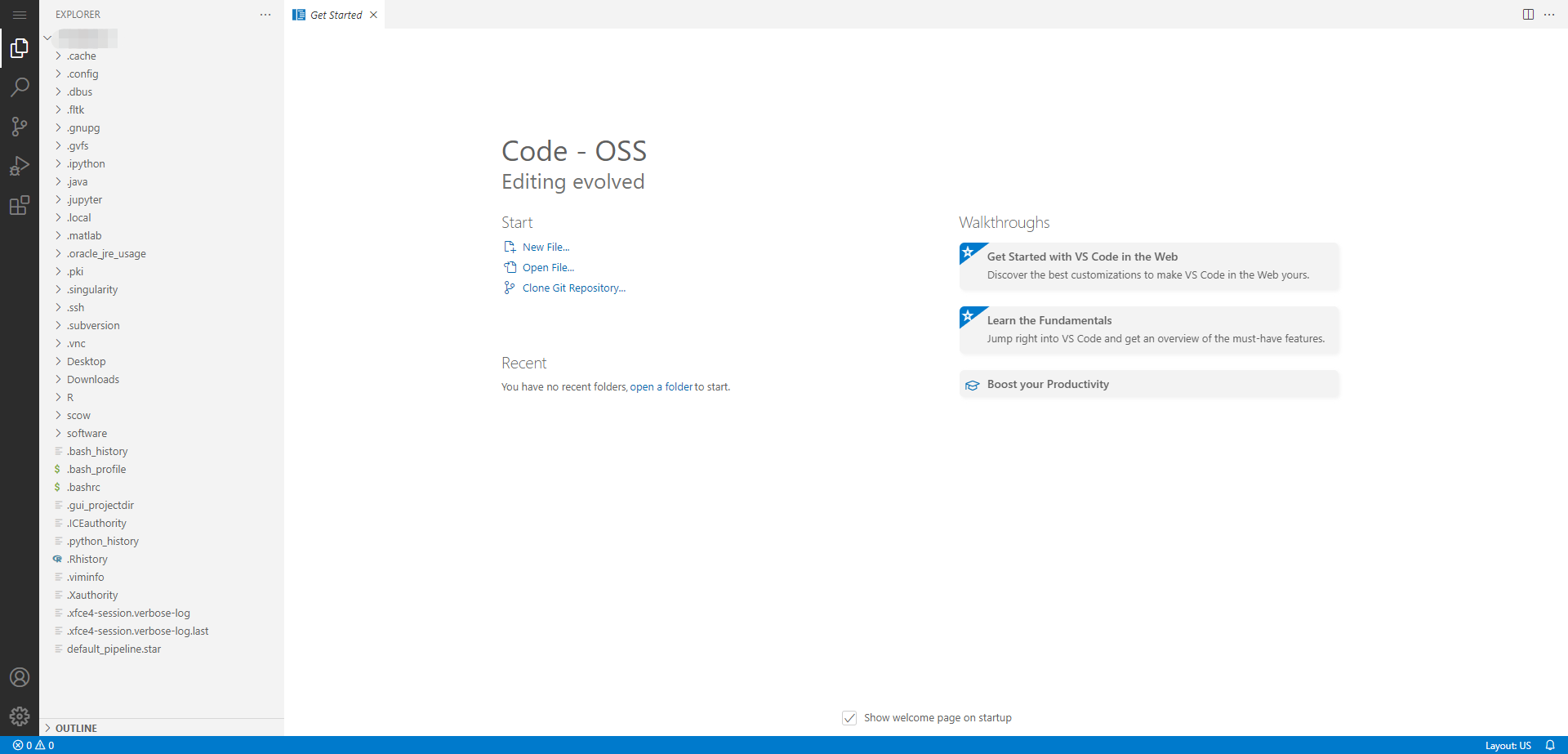This screenshot has width=1568, height=754.
Task: Open the hamburger application menu
Action: (20, 15)
